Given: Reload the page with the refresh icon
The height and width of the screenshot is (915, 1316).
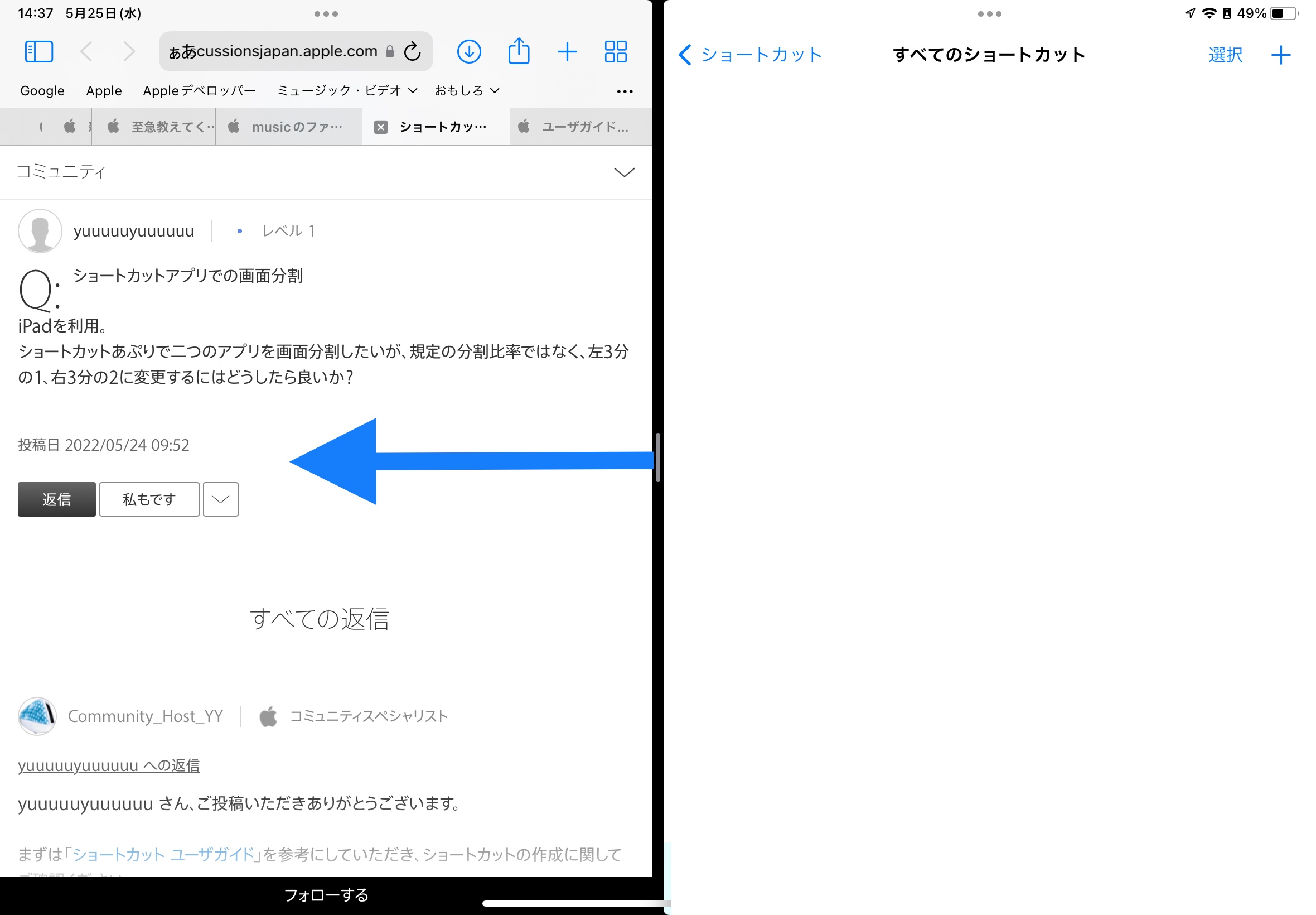Looking at the screenshot, I should pos(413,51).
